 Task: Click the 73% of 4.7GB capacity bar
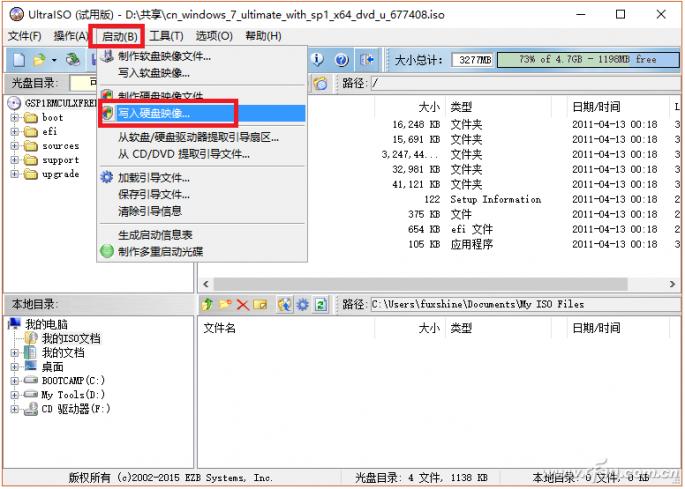588,59
